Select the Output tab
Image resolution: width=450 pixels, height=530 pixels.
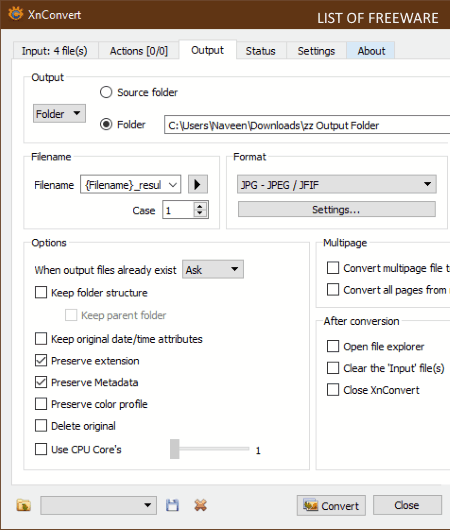(x=207, y=50)
